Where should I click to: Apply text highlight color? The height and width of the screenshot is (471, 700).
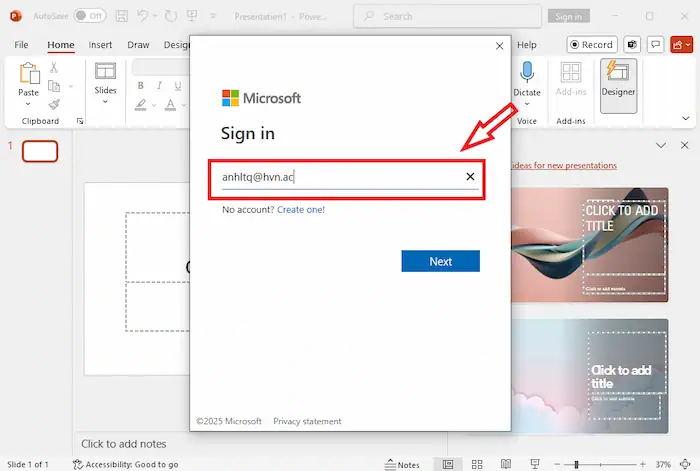141,105
